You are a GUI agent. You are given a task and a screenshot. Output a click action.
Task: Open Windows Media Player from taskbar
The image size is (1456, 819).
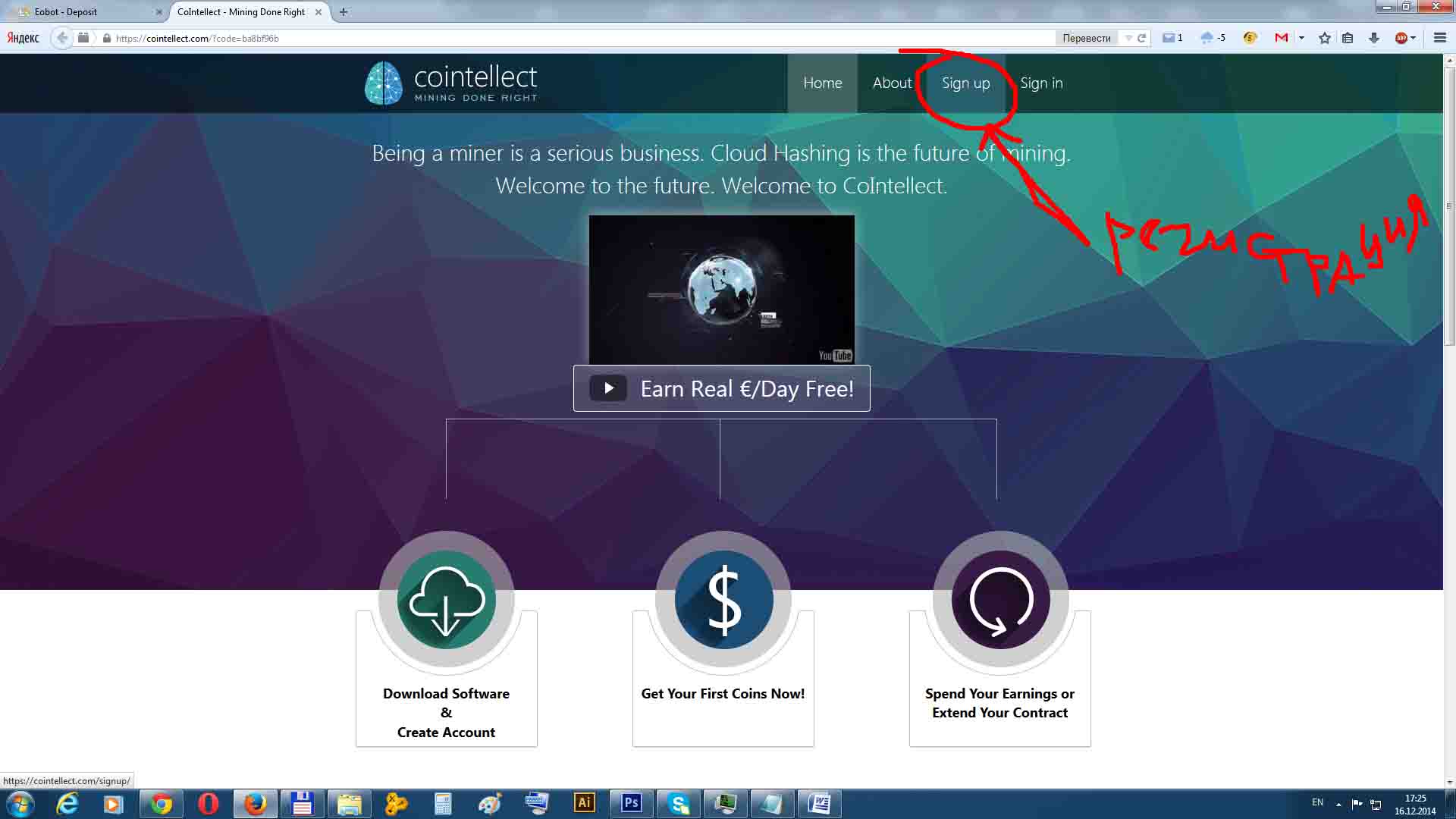(x=113, y=804)
